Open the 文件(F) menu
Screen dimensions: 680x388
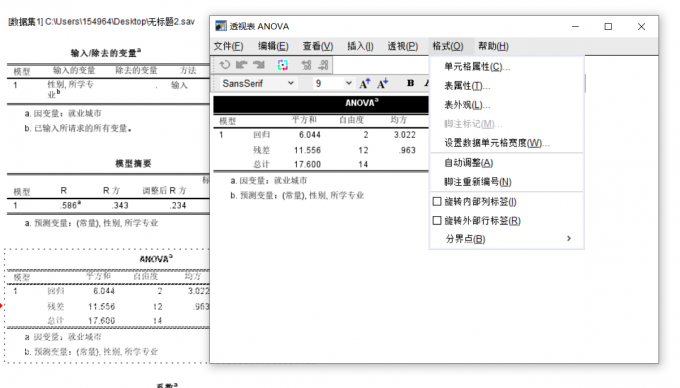pyautogui.click(x=229, y=46)
